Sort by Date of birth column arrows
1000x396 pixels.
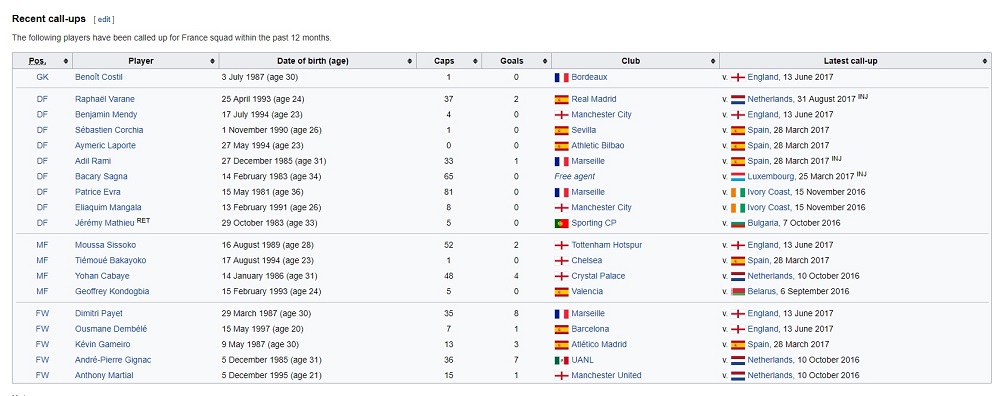(x=409, y=61)
